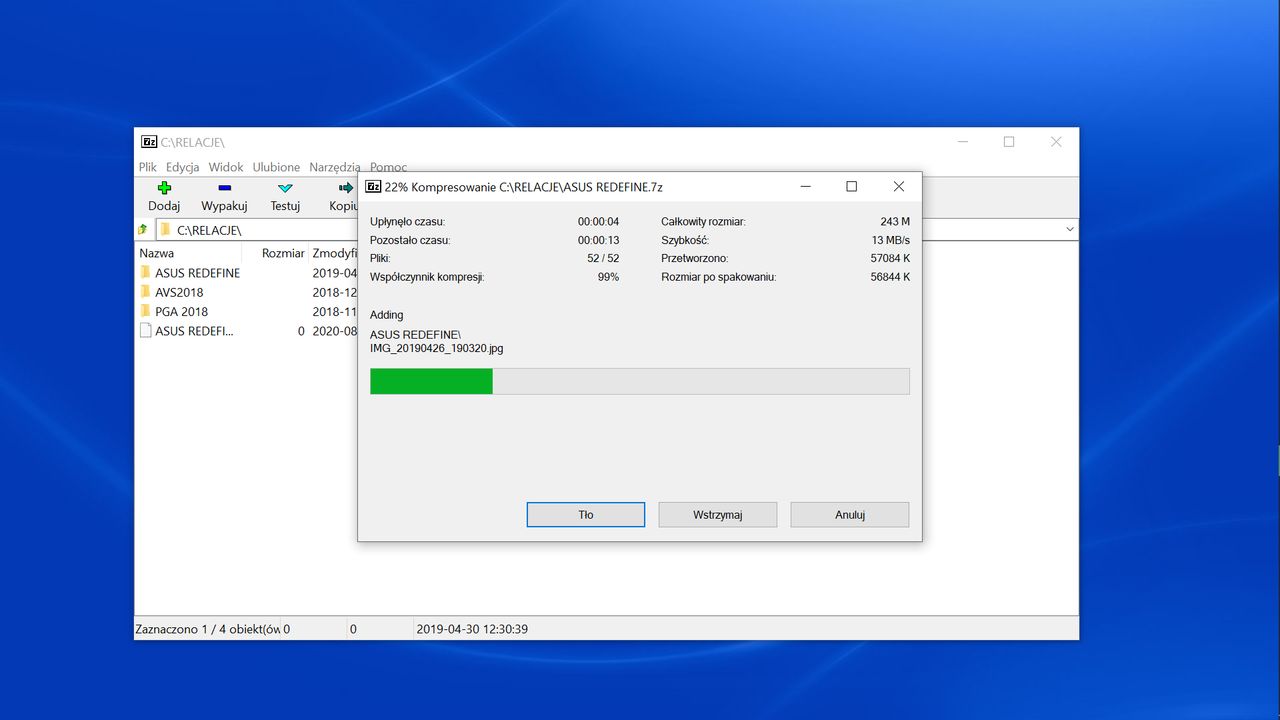
Task: Open the Ulubione menu
Action: (276, 167)
